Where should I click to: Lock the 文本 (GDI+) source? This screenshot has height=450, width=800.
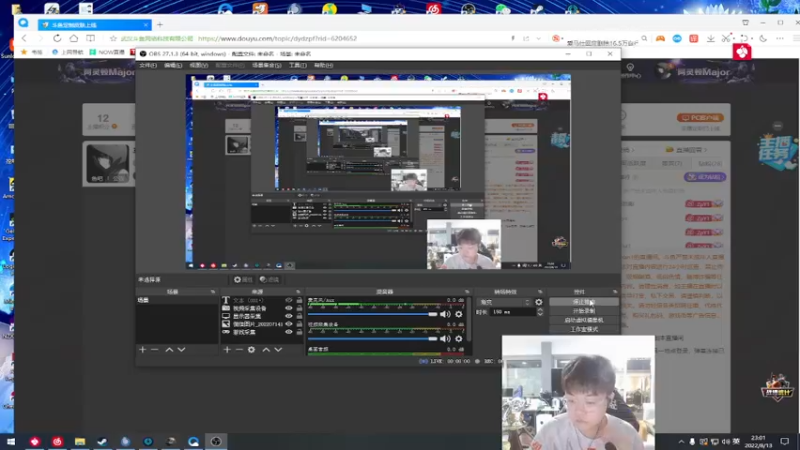pyautogui.click(x=299, y=301)
